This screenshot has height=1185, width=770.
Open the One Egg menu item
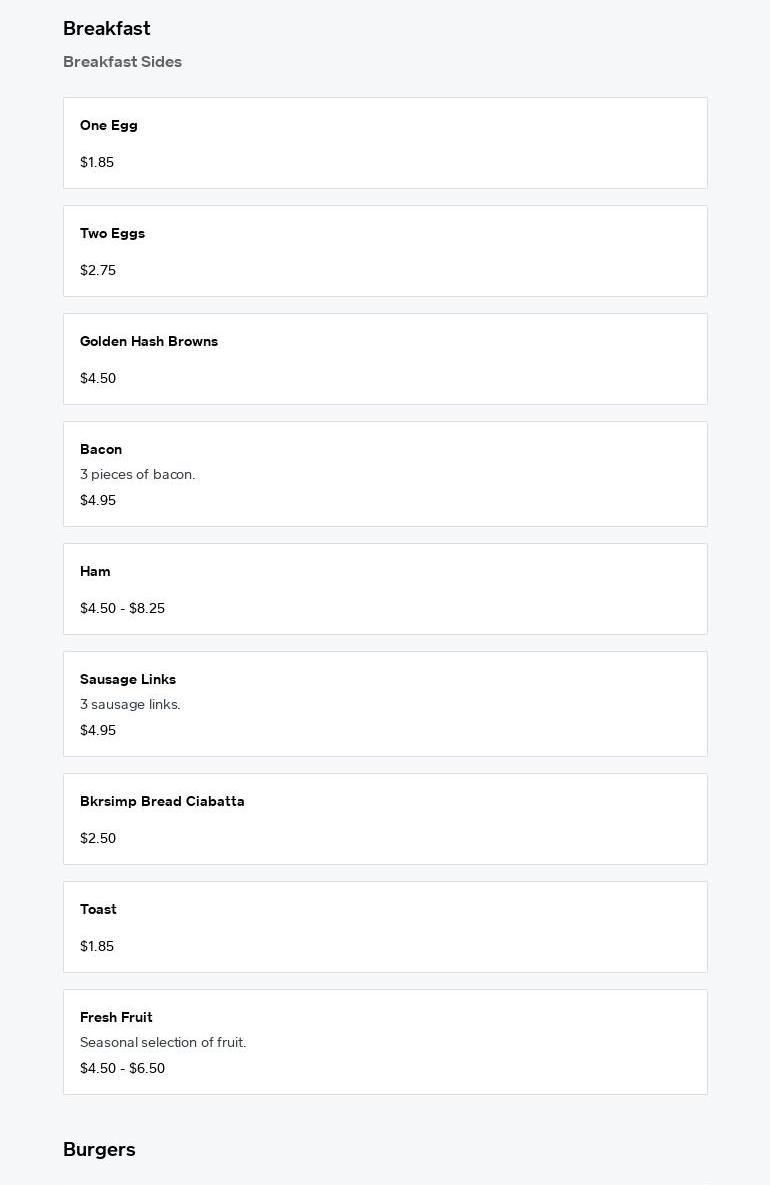pos(385,143)
